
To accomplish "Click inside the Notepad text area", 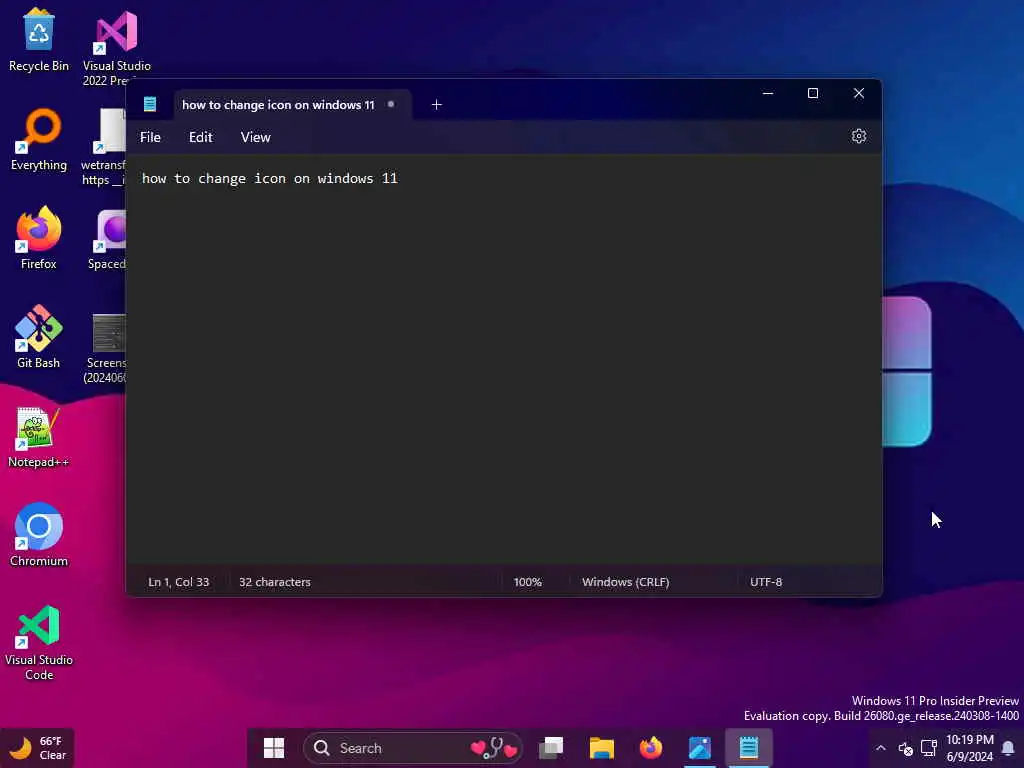I will click(x=503, y=359).
